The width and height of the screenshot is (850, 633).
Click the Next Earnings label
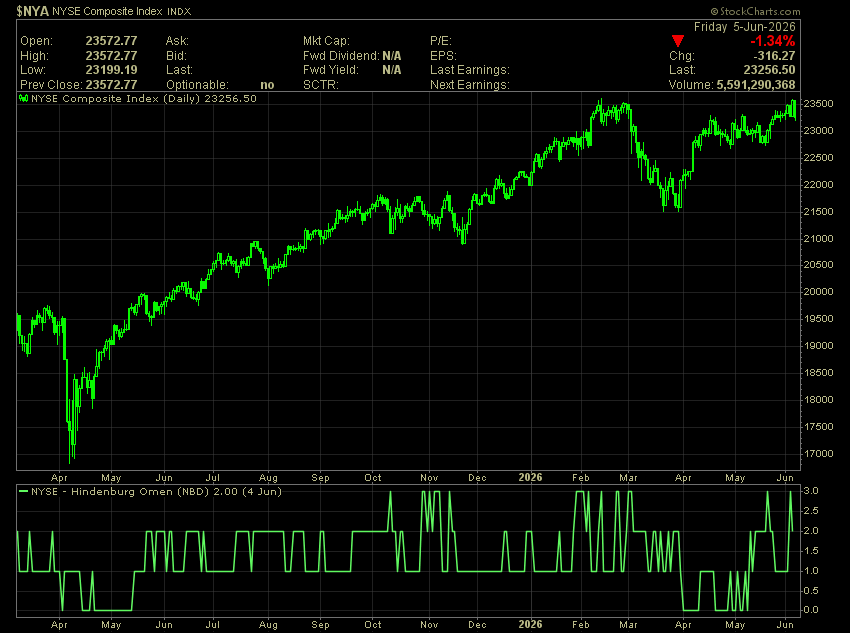pos(470,85)
